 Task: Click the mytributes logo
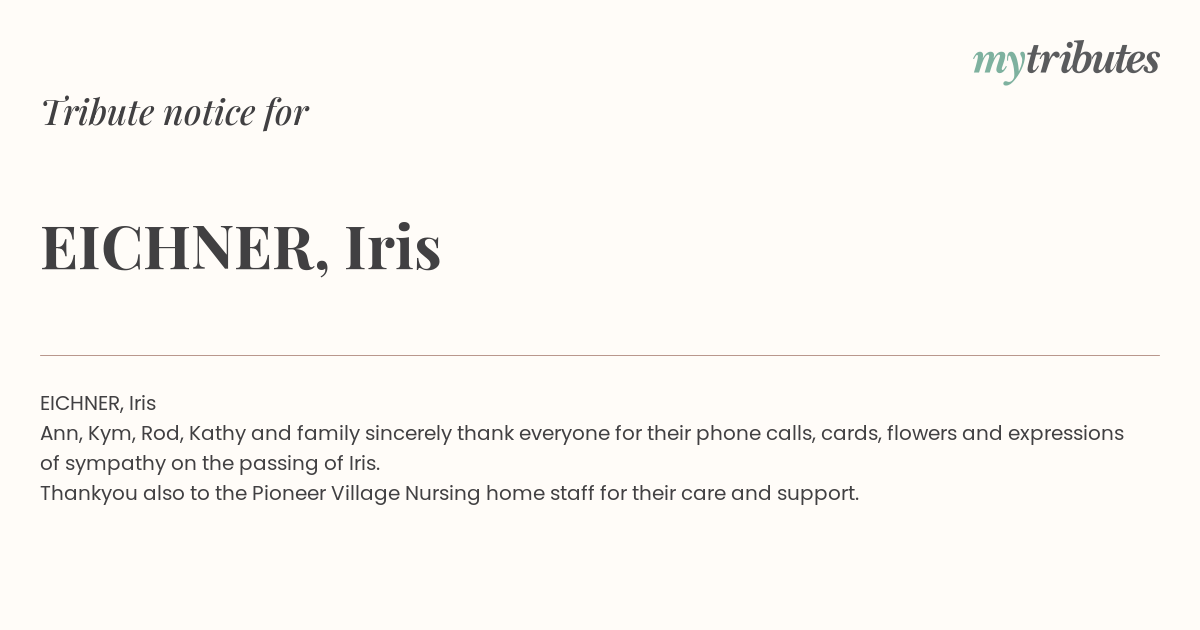pos(1066,61)
